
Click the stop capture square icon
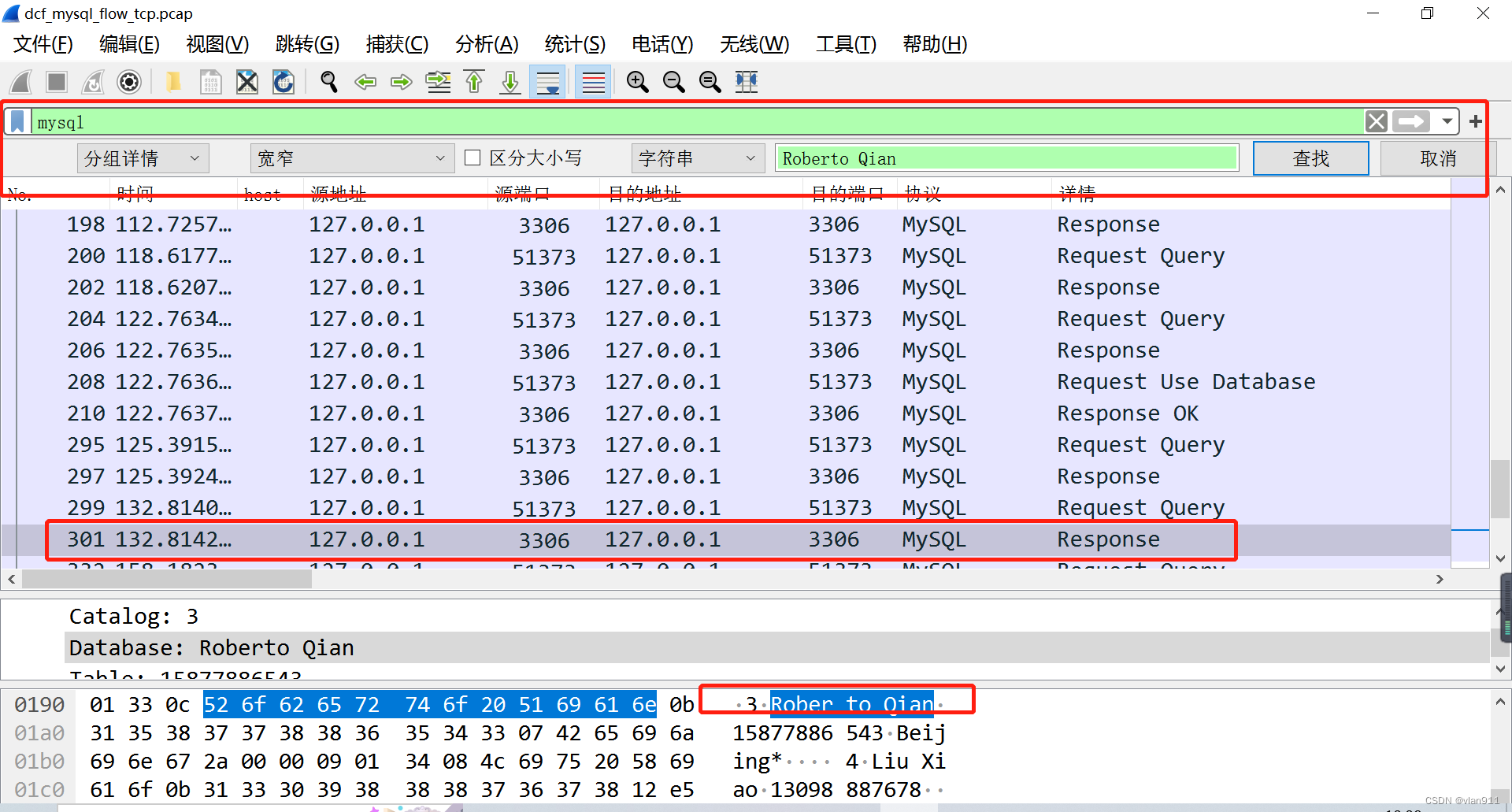(57, 82)
